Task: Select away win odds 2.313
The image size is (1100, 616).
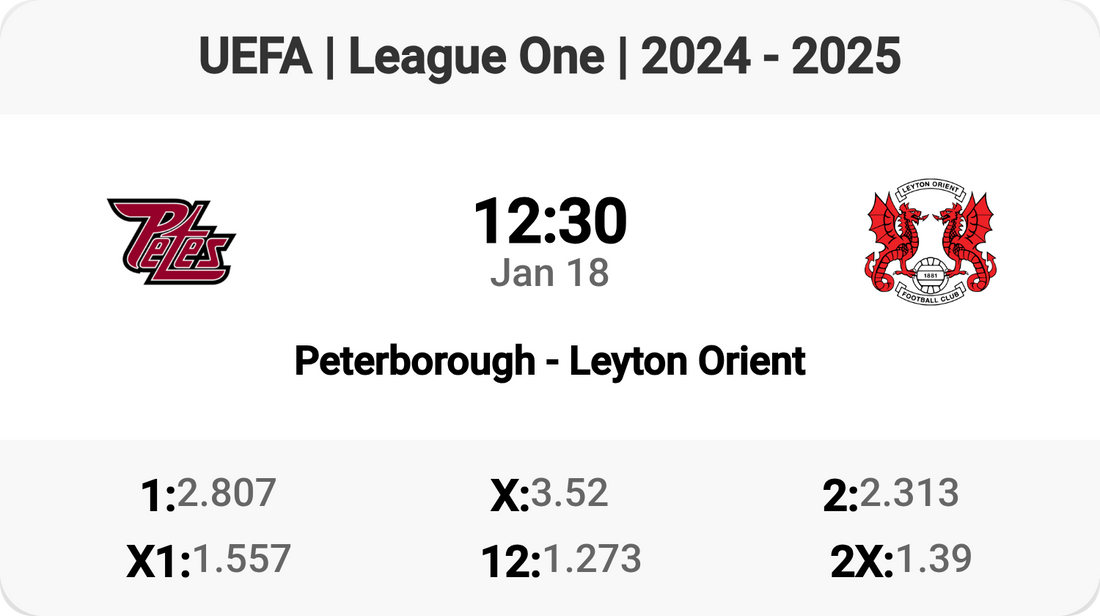Action: (x=909, y=493)
